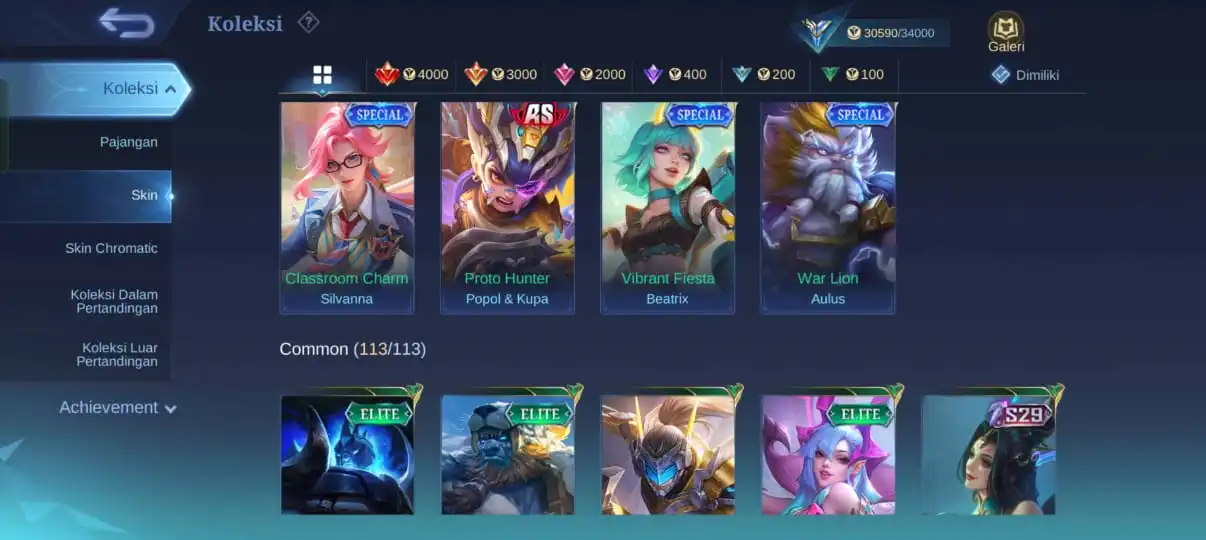Viewport: 1206px width, 540px height.
Task: View the War Lion Aulus skin card
Action: coord(828,208)
